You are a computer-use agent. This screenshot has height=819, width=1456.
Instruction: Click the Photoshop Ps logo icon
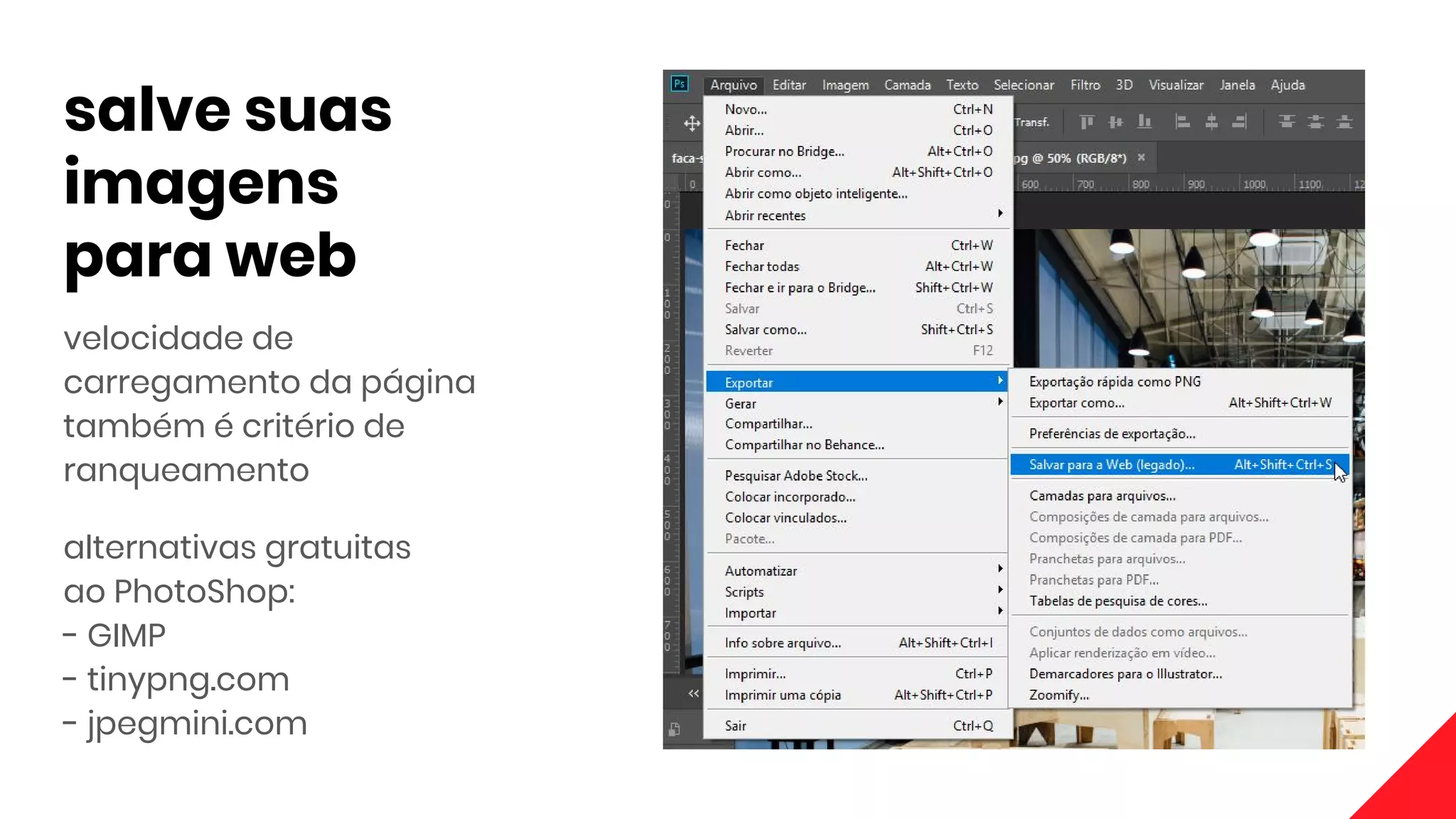pyautogui.click(x=680, y=84)
